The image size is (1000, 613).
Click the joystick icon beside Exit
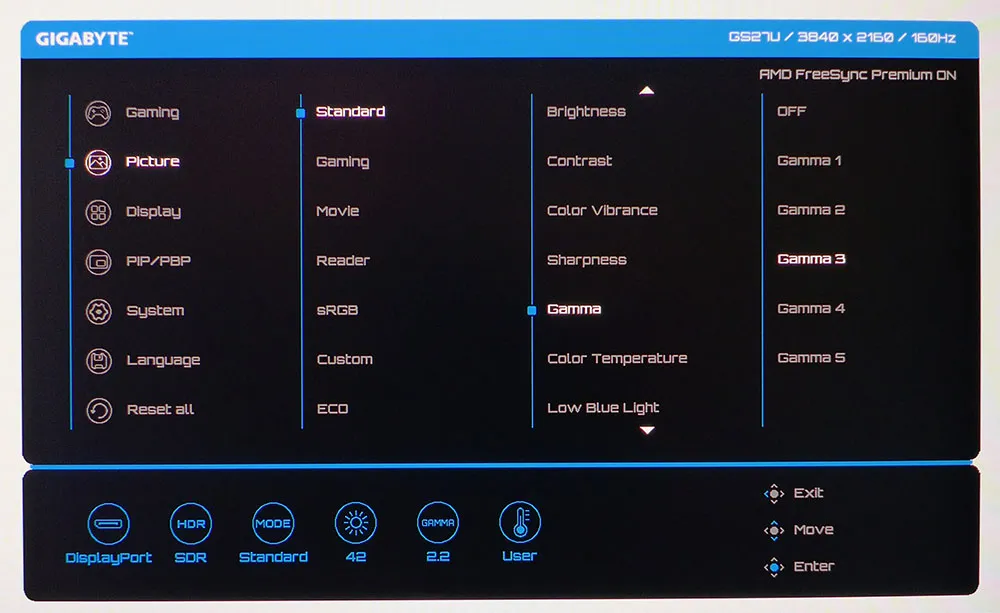pyautogui.click(x=774, y=494)
